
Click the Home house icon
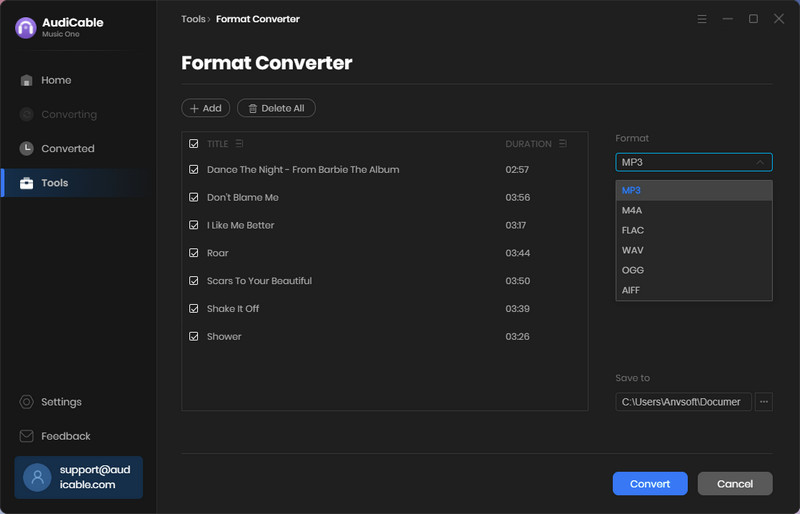27,80
